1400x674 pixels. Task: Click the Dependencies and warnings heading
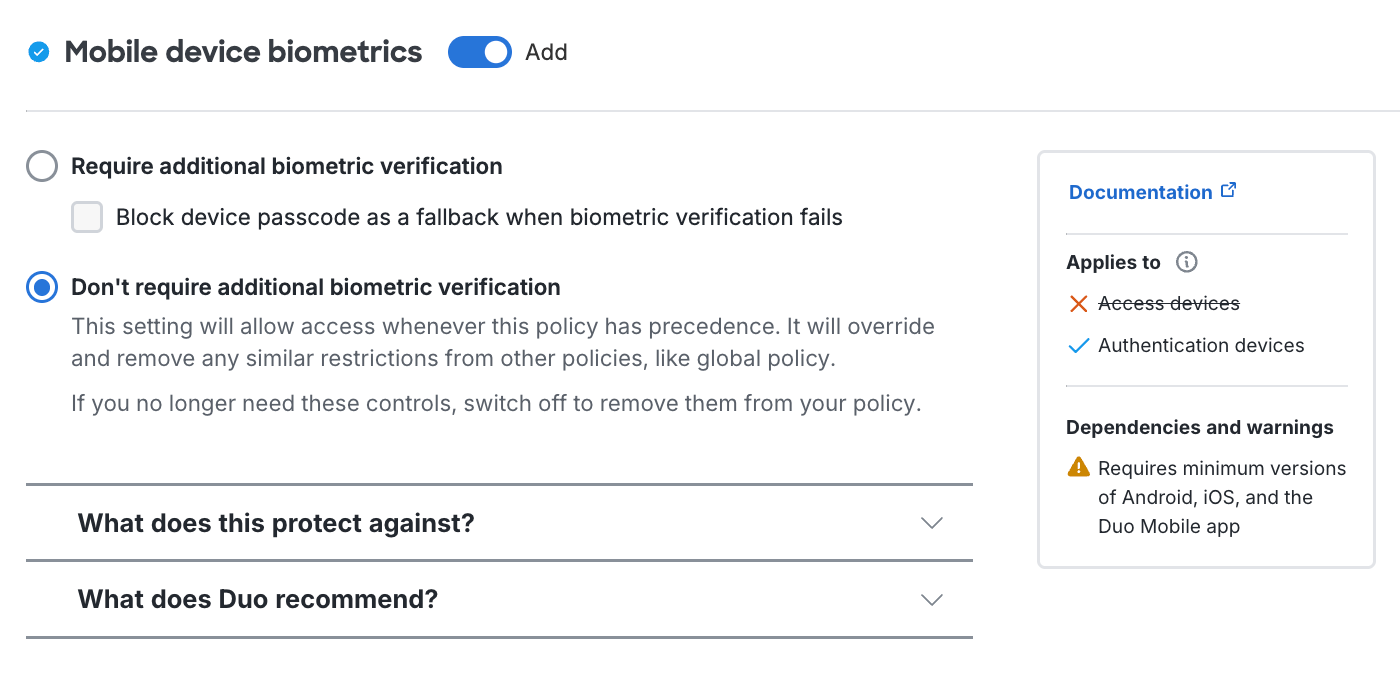1199,427
